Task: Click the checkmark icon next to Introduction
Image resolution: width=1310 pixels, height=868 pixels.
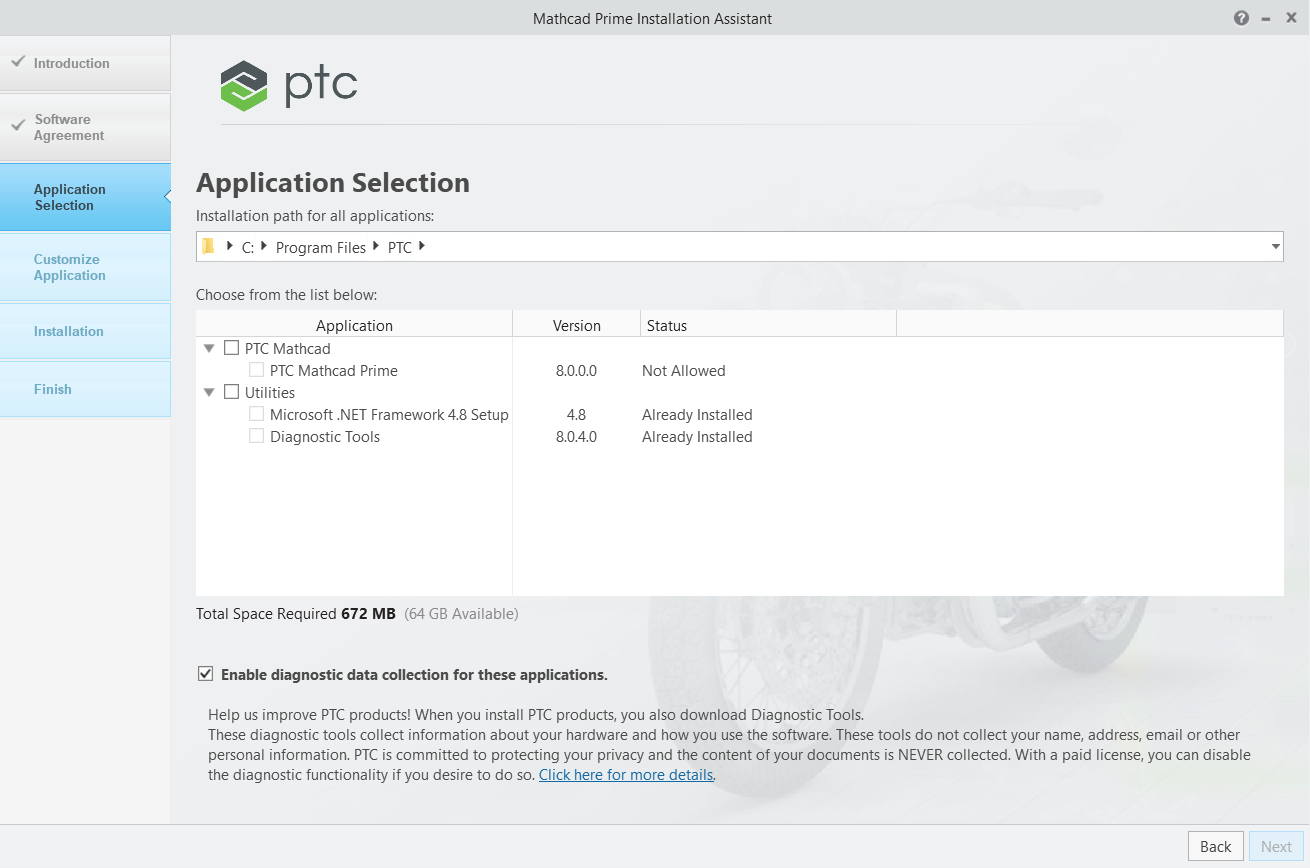Action: point(17,60)
